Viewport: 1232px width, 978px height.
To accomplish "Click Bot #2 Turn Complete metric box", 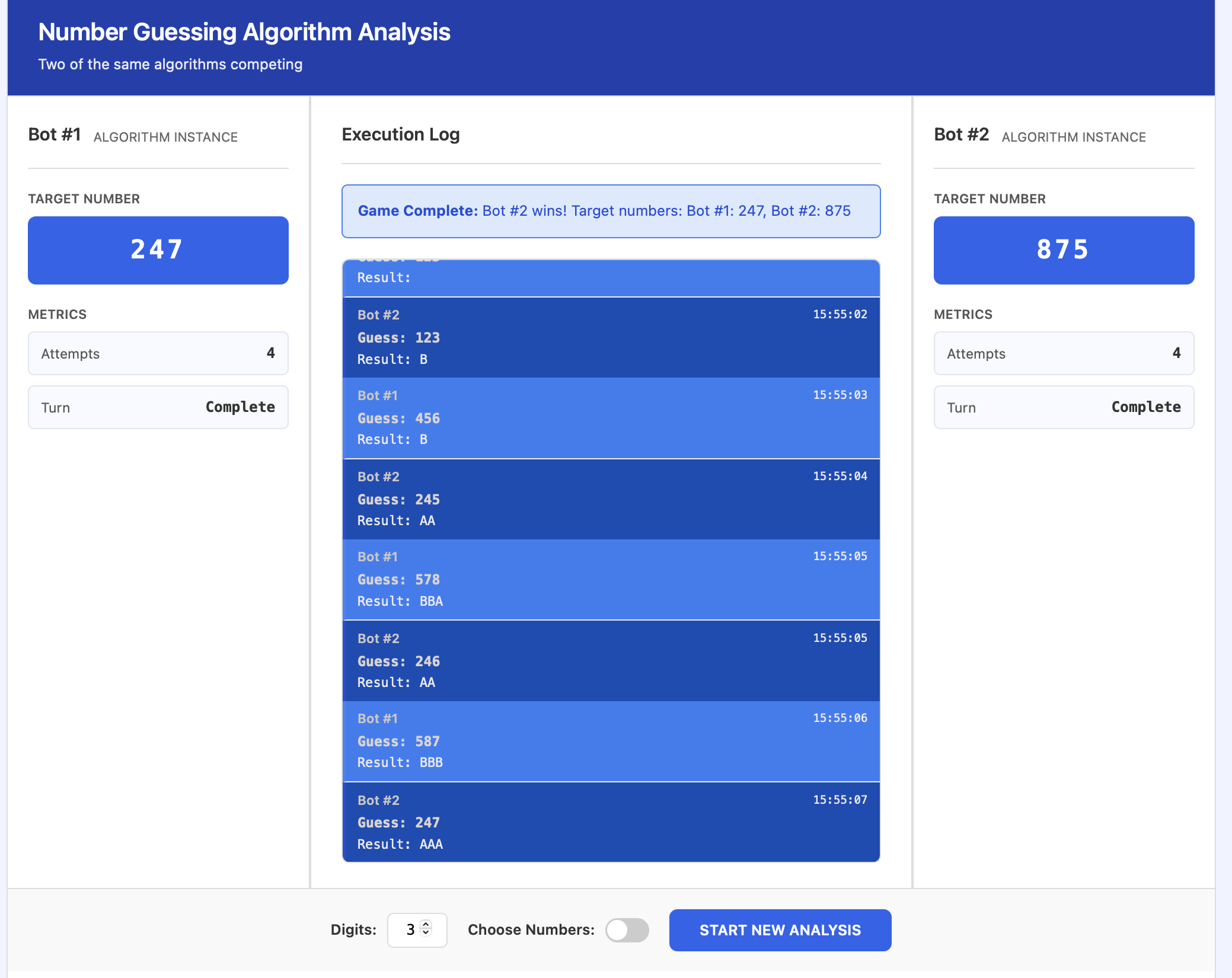I will (1063, 407).
